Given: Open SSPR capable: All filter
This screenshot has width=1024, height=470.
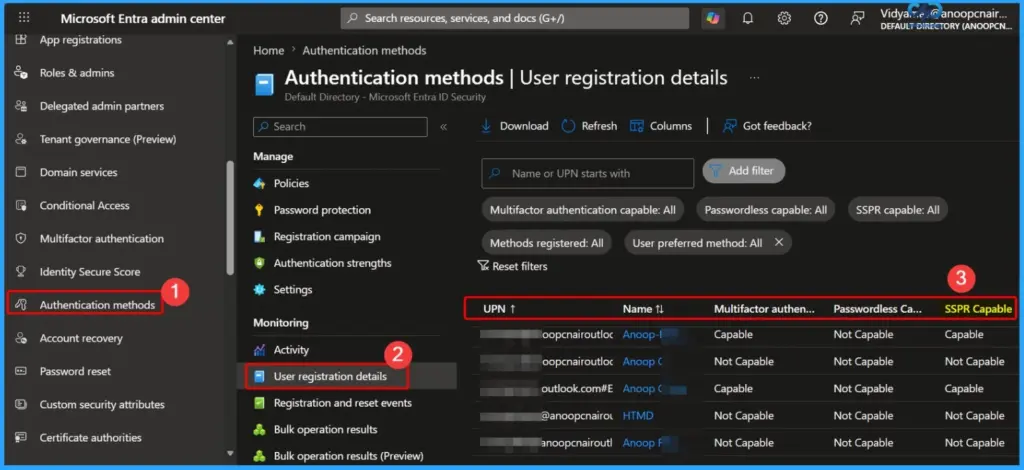Looking at the screenshot, I should click(897, 210).
